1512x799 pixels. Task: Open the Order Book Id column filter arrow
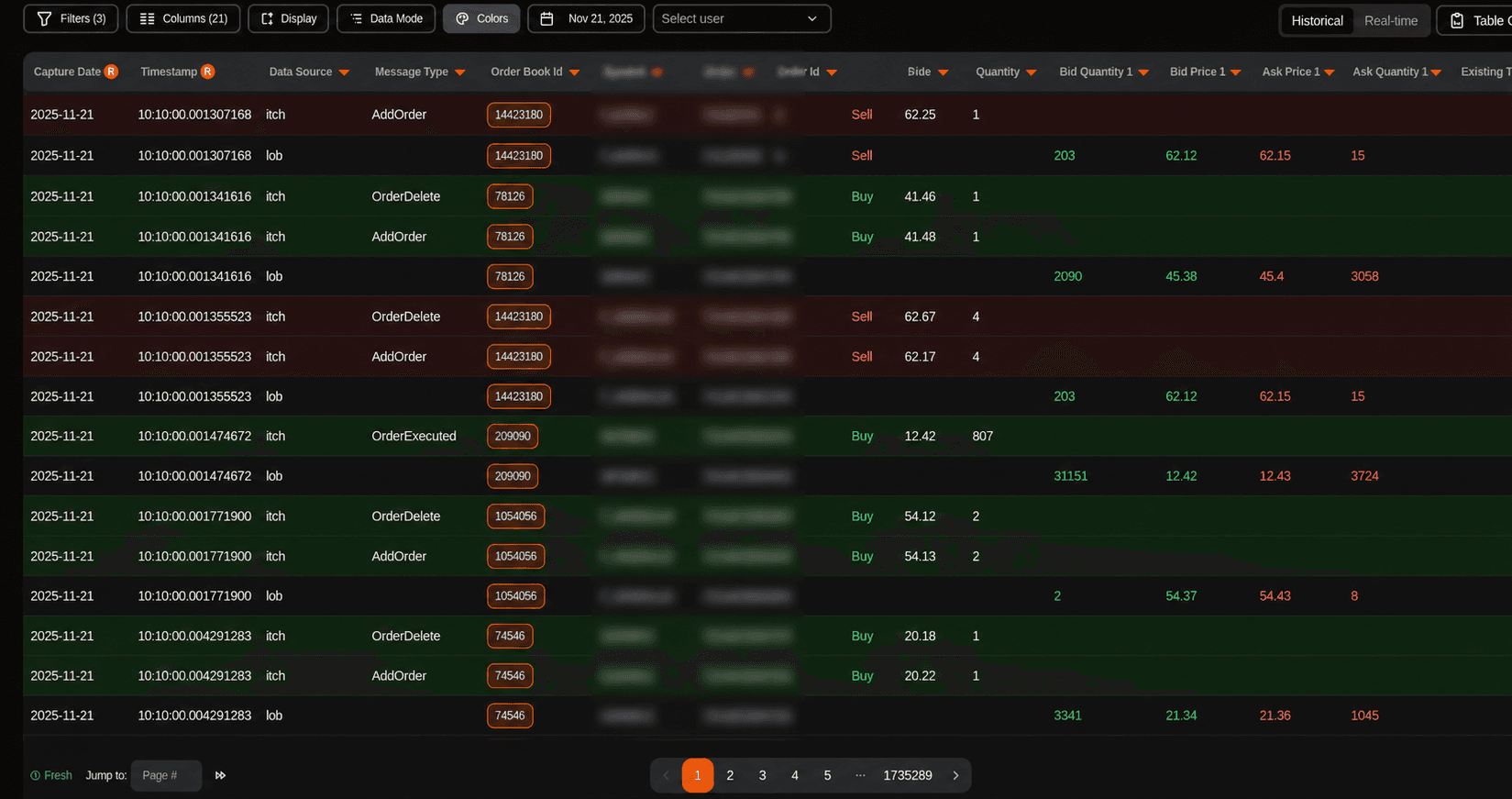pos(574,72)
